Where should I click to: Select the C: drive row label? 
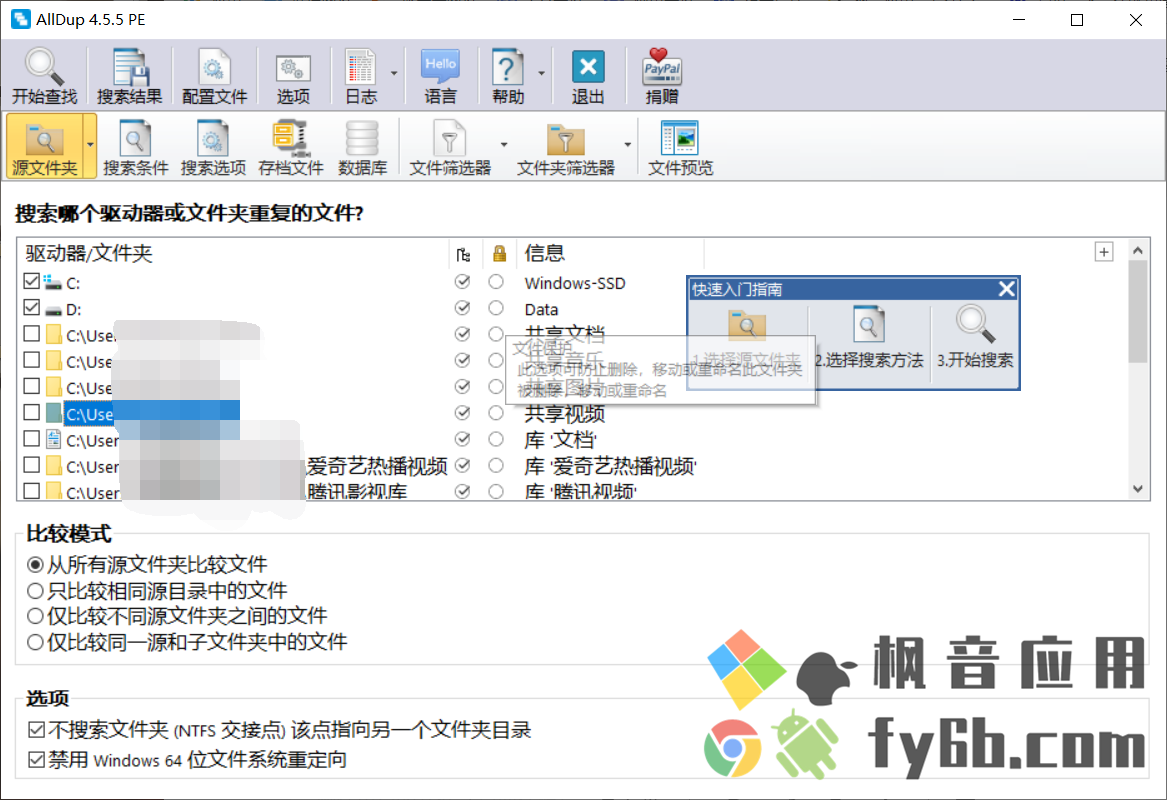click(x=73, y=283)
